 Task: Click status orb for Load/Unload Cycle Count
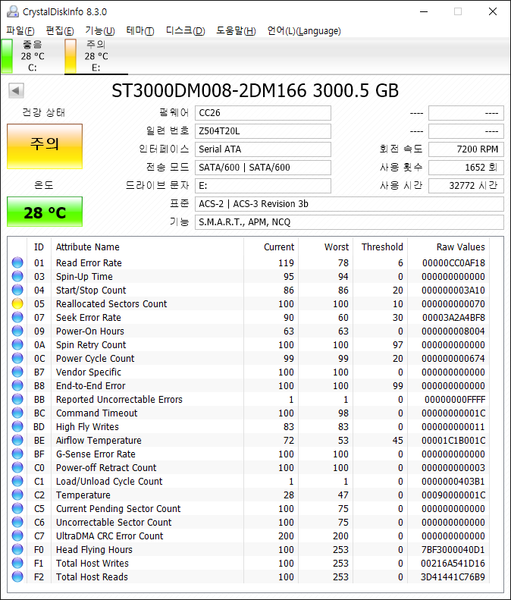pyautogui.click(x=17, y=481)
